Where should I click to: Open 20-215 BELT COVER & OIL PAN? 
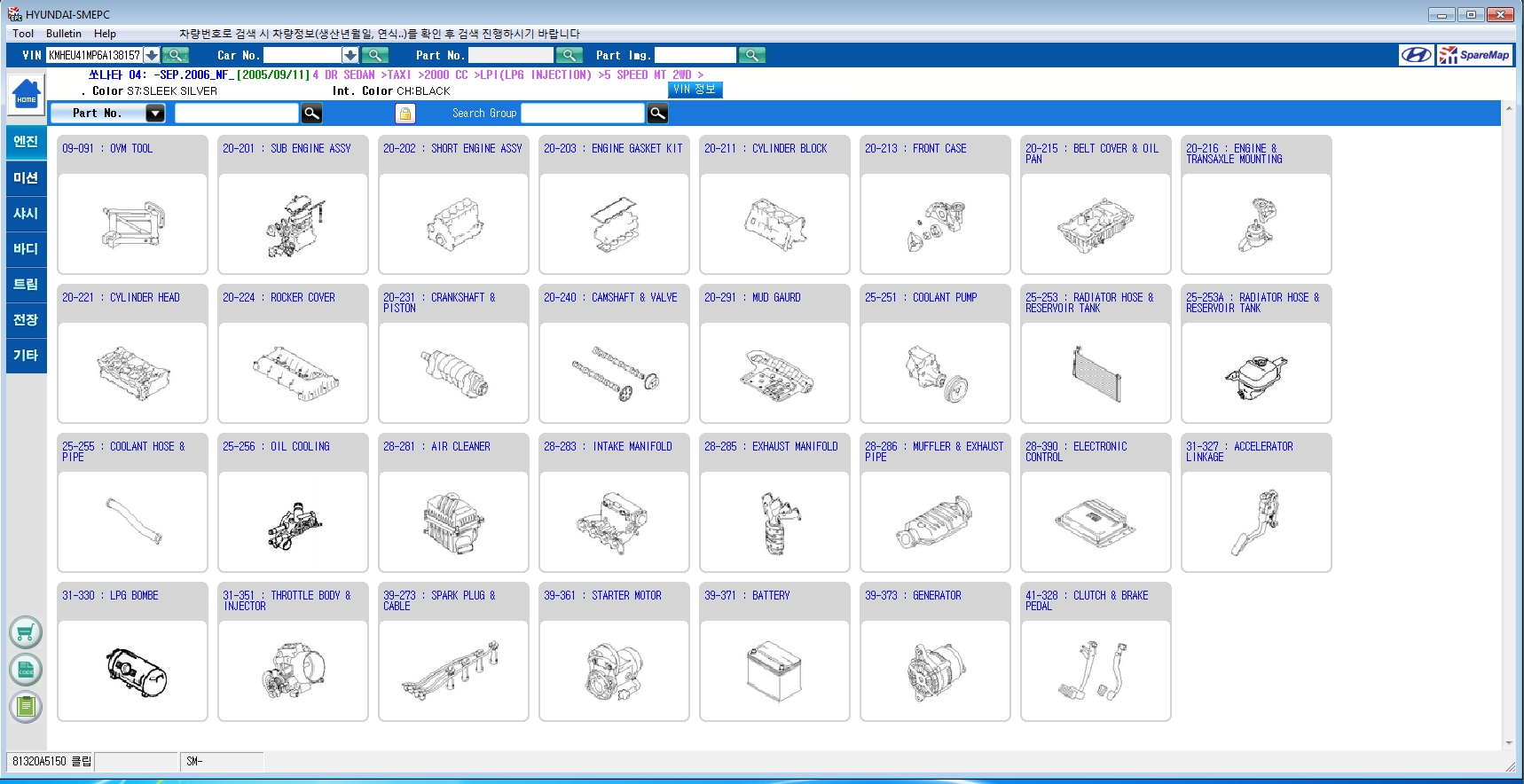[x=1096, y=205]
